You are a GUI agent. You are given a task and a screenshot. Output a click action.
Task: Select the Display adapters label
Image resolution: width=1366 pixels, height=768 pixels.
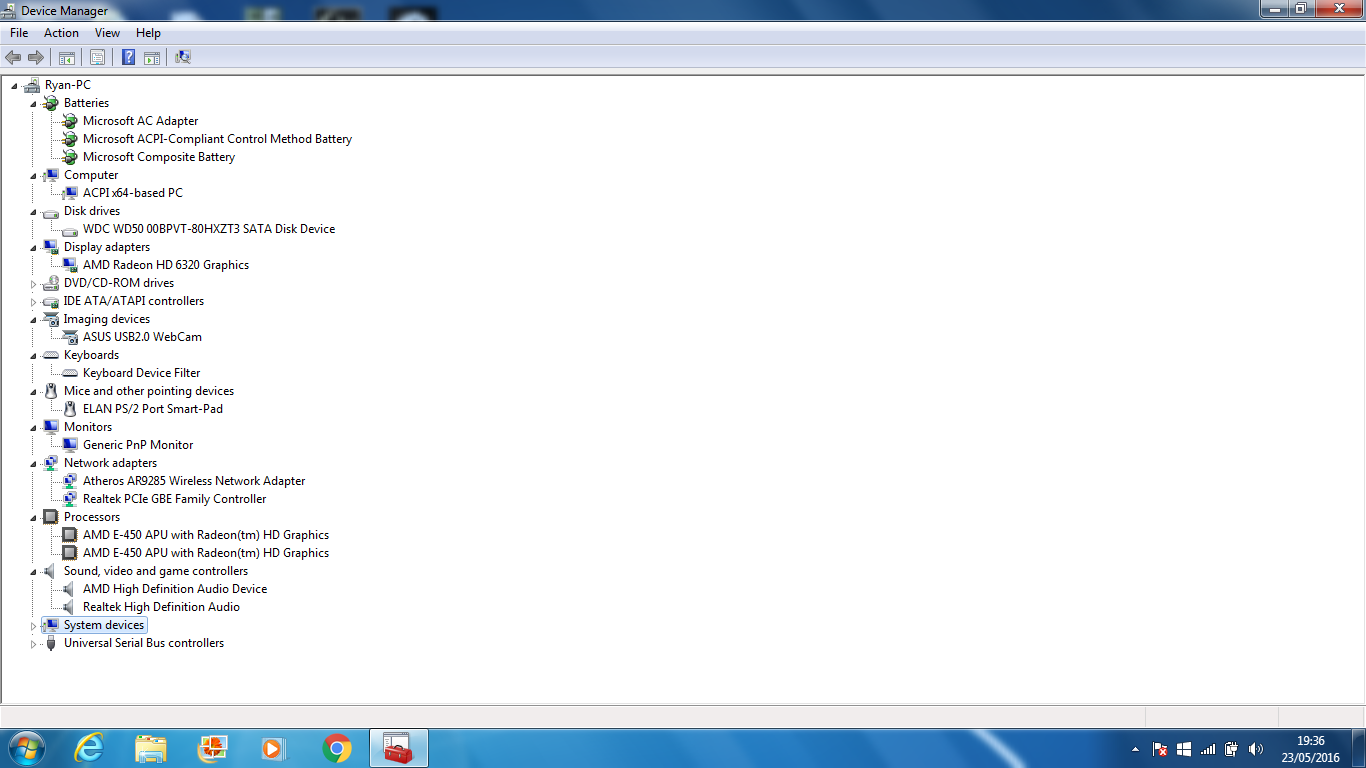tap(107, 247)
